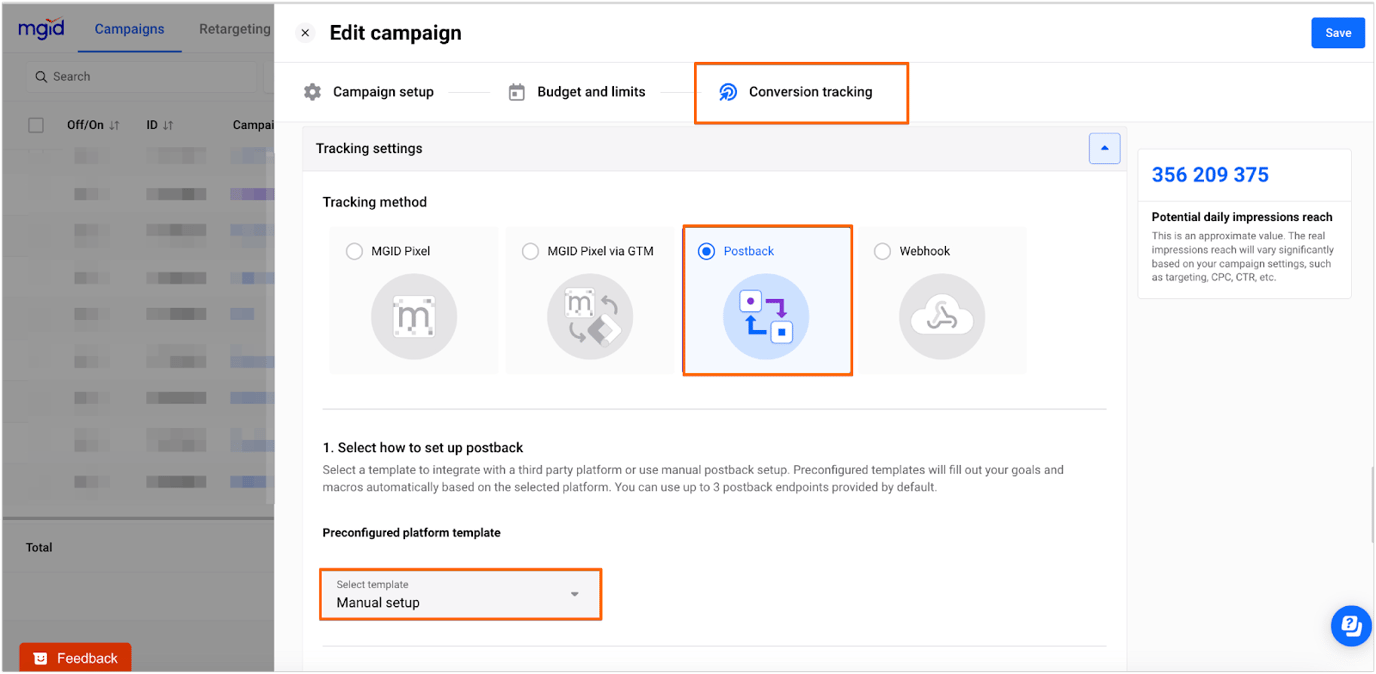Image resolution: width=1376 pixels, height=674 pixels.
Task: Click the potential daily impressions reach value
Action: (x=1209, y=174)
